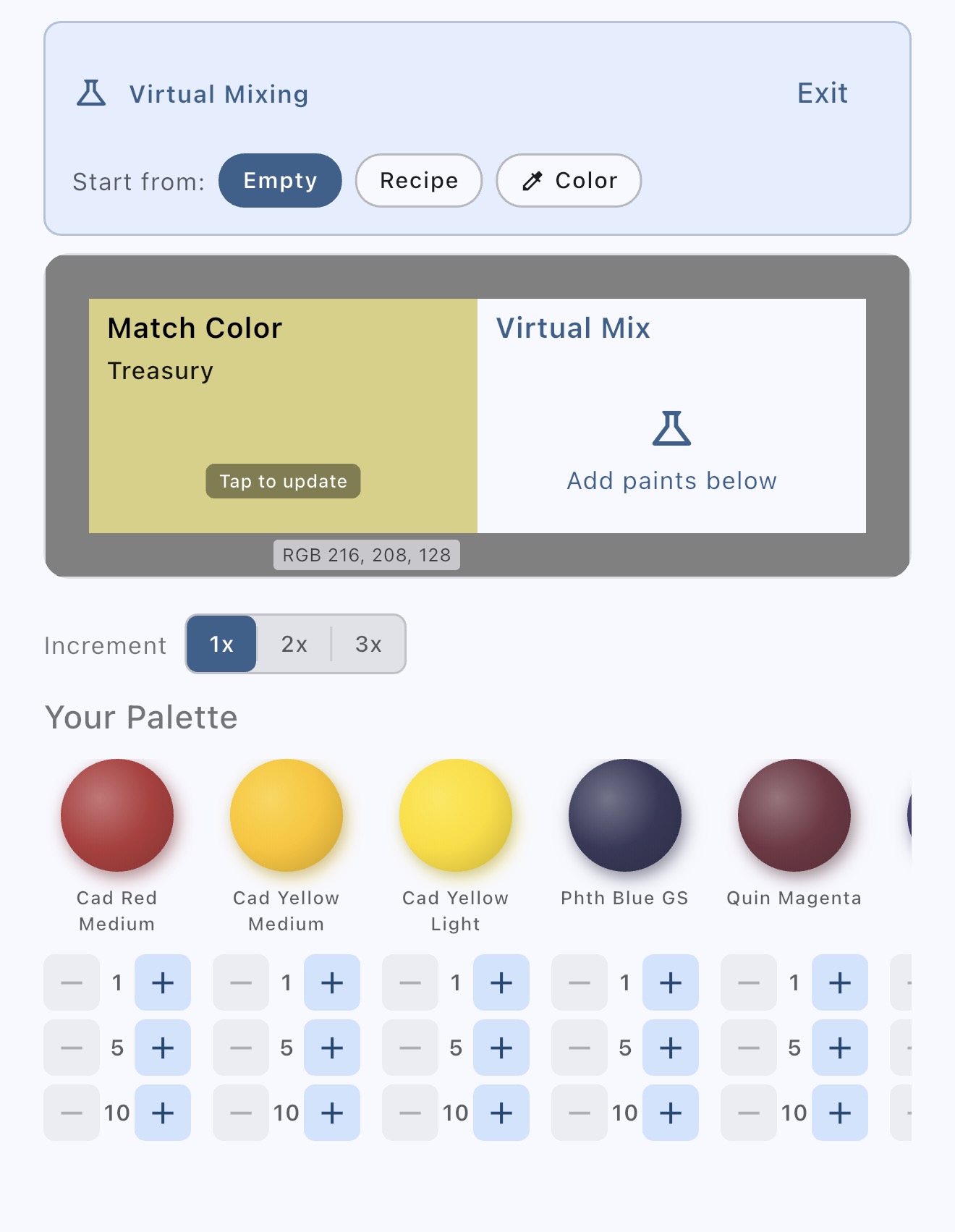Click Exit to leave Virtual Mixing
The width and height of the screenshot is (955, 1232).
click(823, 93)
